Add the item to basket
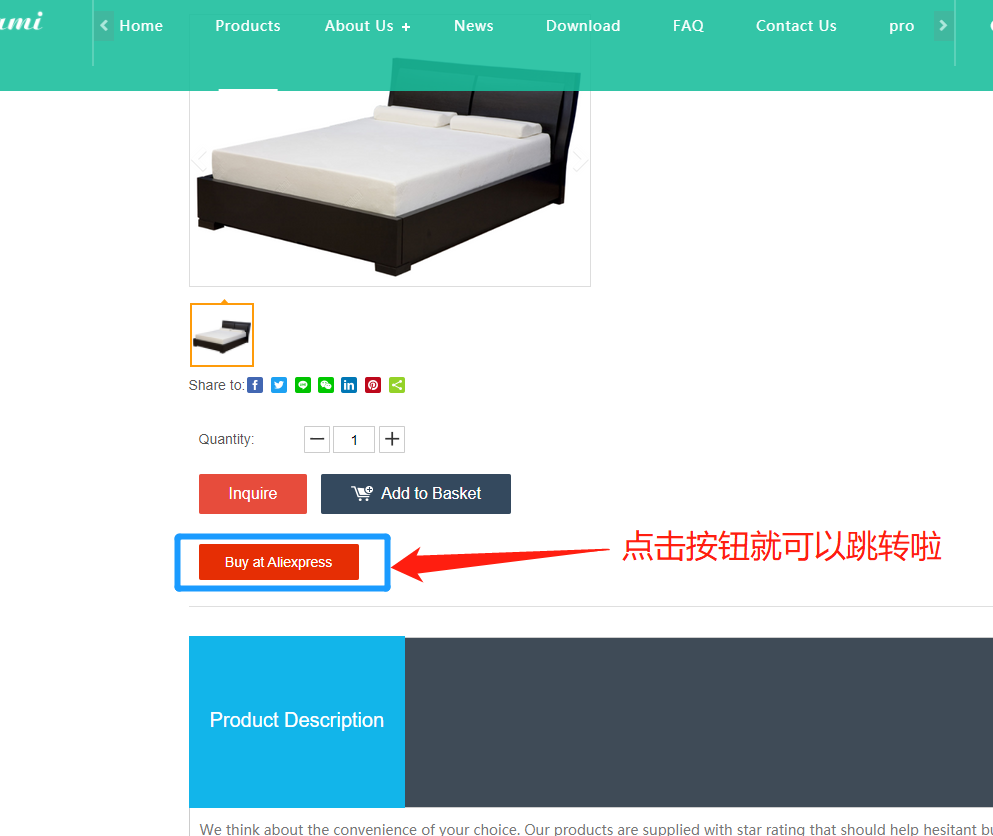 [416, 494]
